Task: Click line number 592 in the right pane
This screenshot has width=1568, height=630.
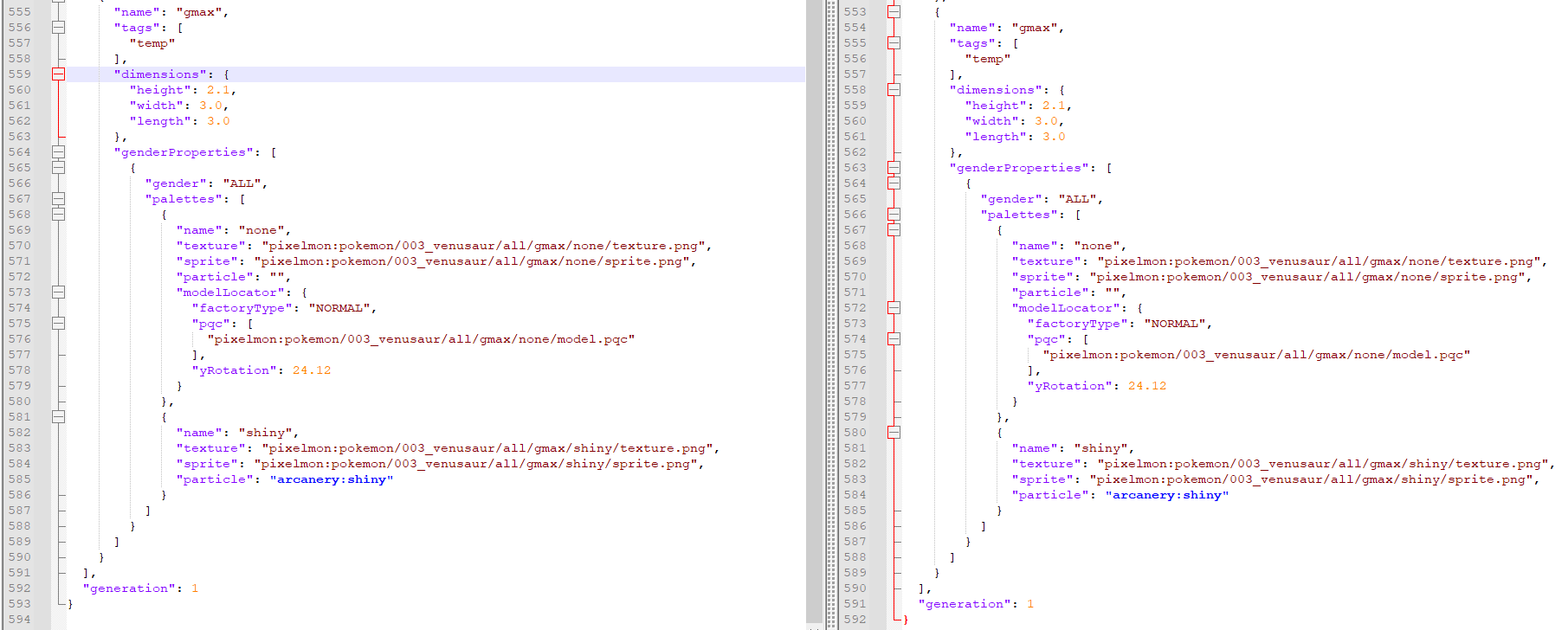Action: [855, 620]
